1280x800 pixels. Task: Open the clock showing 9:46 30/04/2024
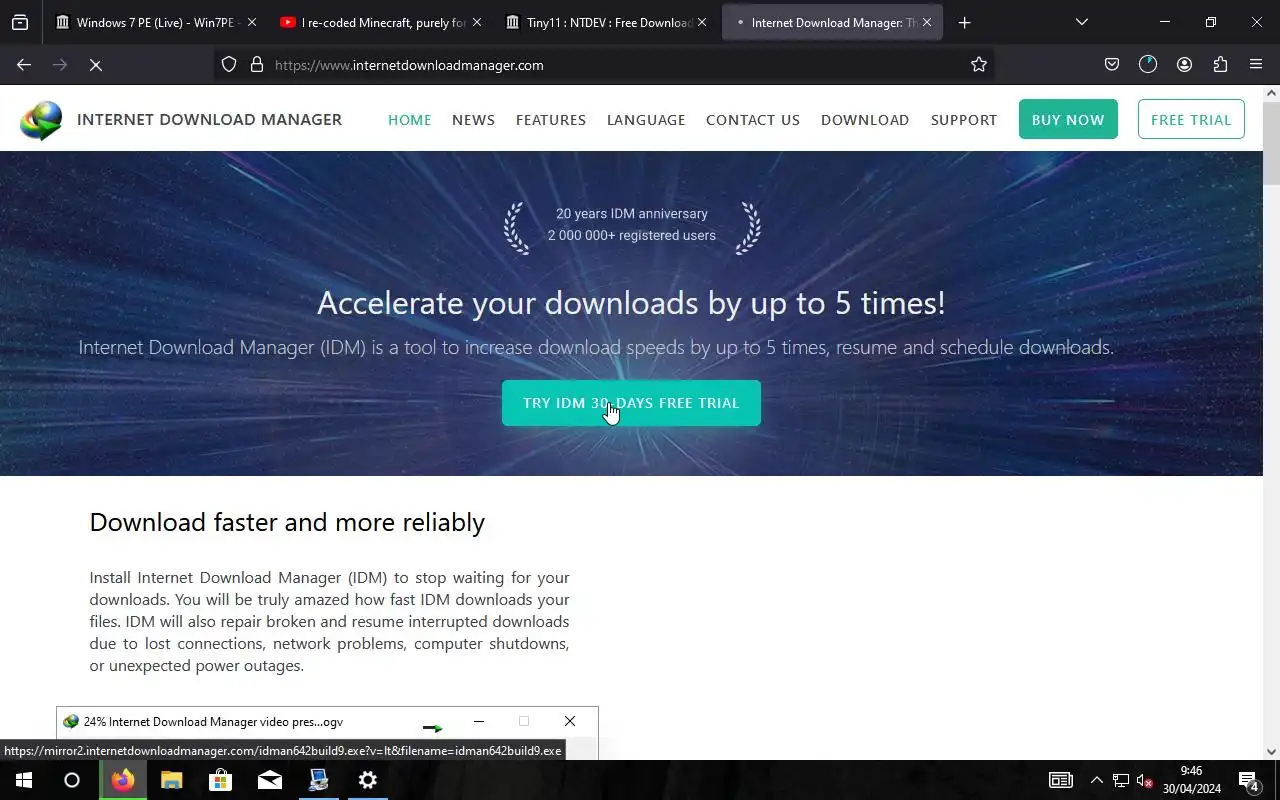pos(1191,780)
